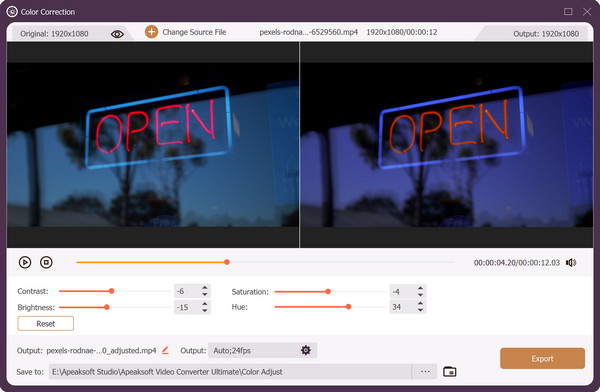600x392 pixels.
Task: Toggle original preview eye icon
Action: pos(117,34)
